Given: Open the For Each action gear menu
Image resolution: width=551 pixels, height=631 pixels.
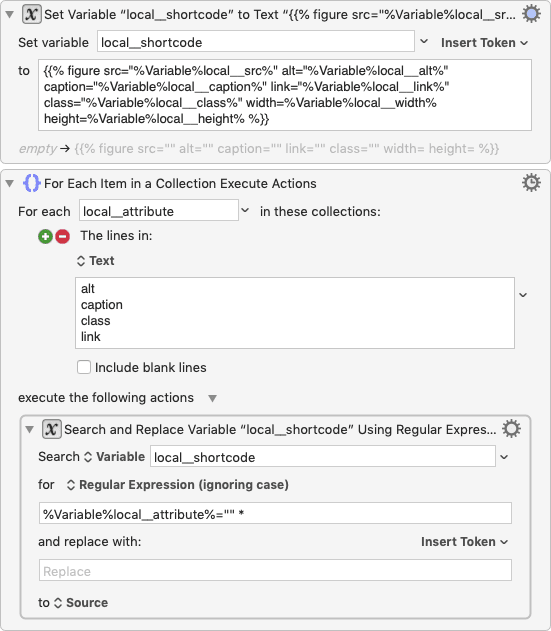Looking at the screenshot, I should (x=531, y=183).
